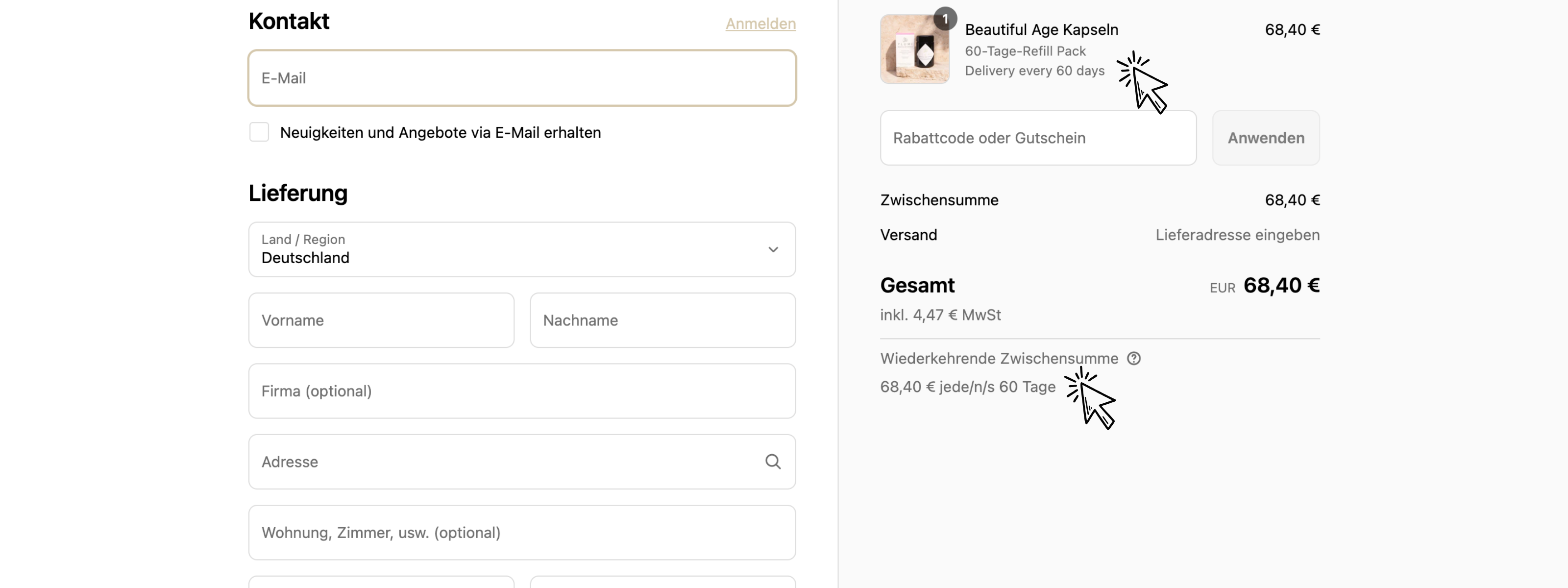Viewport: 1568px width, 588px height.
Task: Click the help icon beside Wiederkehrende Zwischensumme
Action: [1133, 359]
